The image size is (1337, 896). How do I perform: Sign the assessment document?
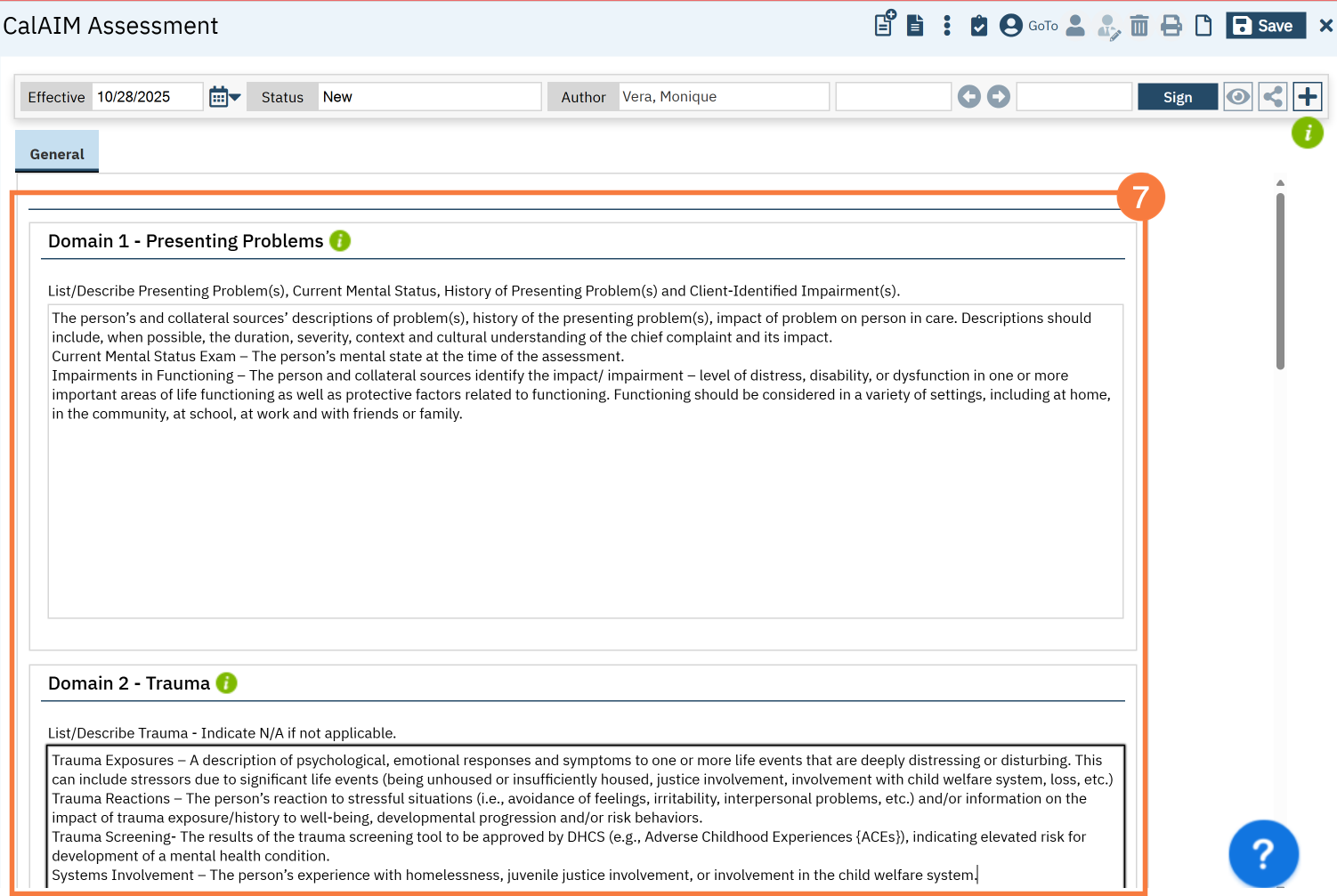(x=1177, y=97)
